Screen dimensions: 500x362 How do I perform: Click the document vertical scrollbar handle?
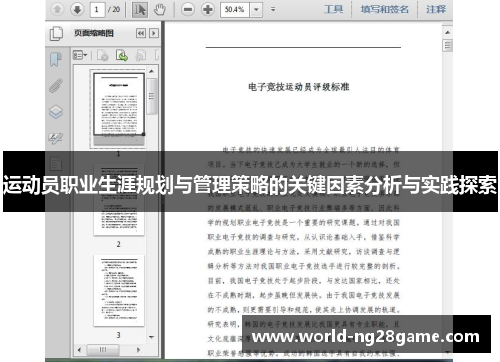[x=447, y=46]
